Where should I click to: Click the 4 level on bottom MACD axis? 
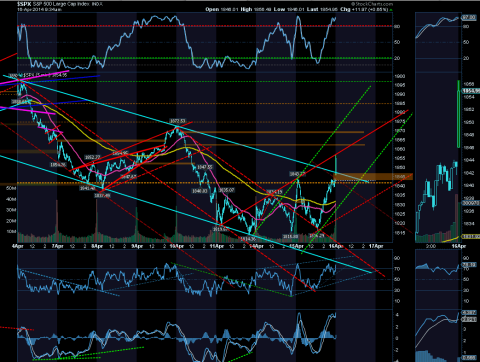coord(397,315)
